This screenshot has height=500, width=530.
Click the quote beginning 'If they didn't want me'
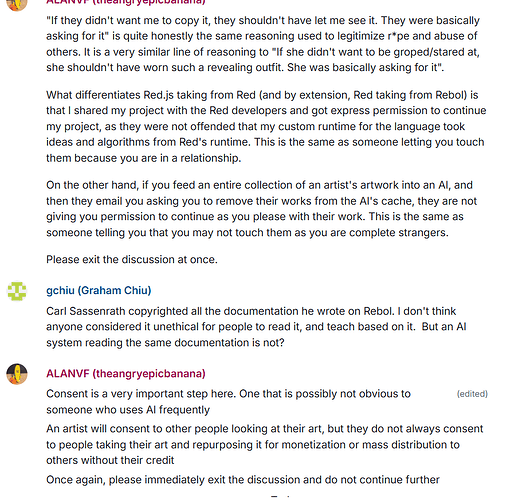(263, 44)
